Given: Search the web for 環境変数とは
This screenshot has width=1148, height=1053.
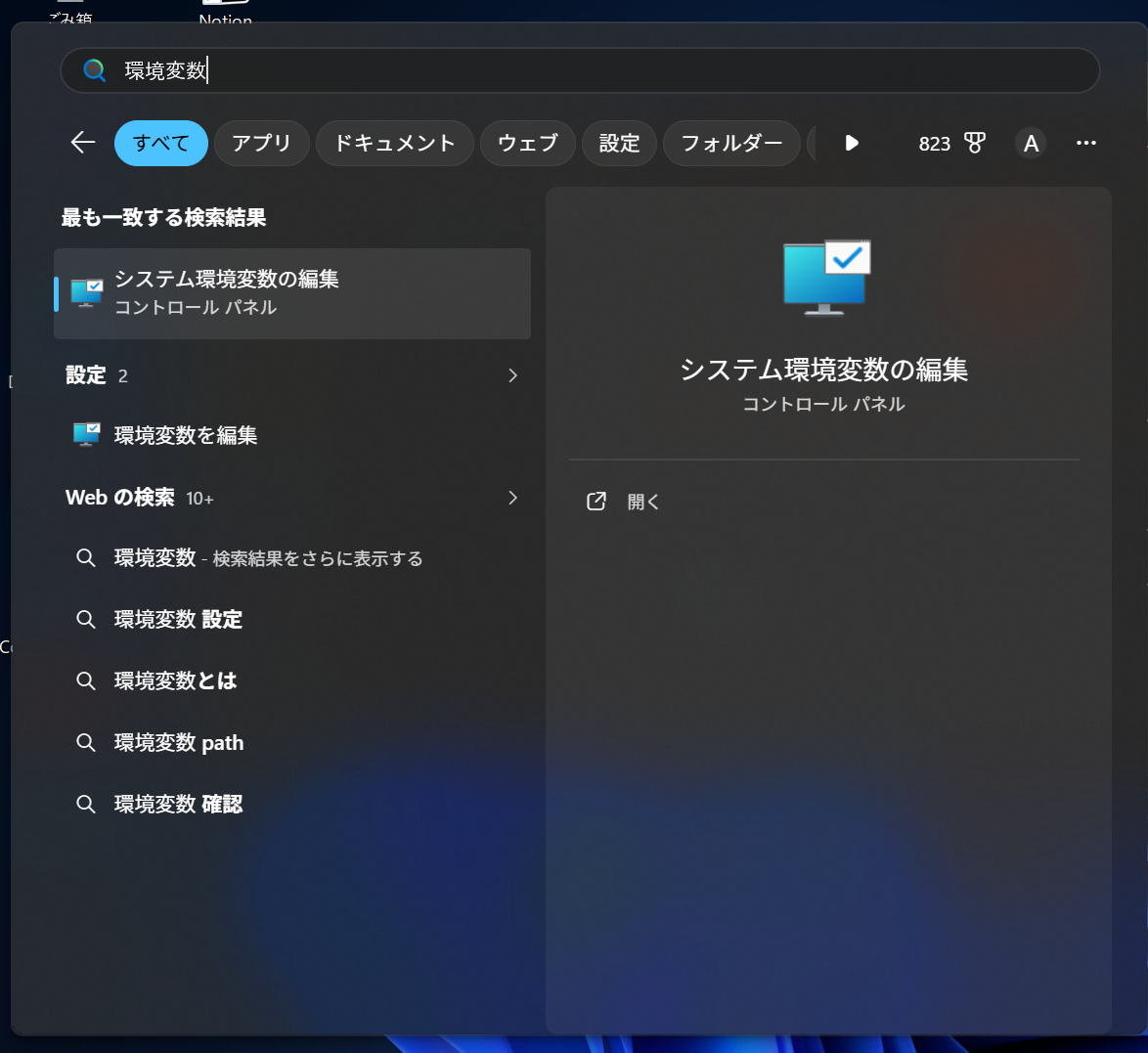Looking at the screenshot, I should coord(292,681).
